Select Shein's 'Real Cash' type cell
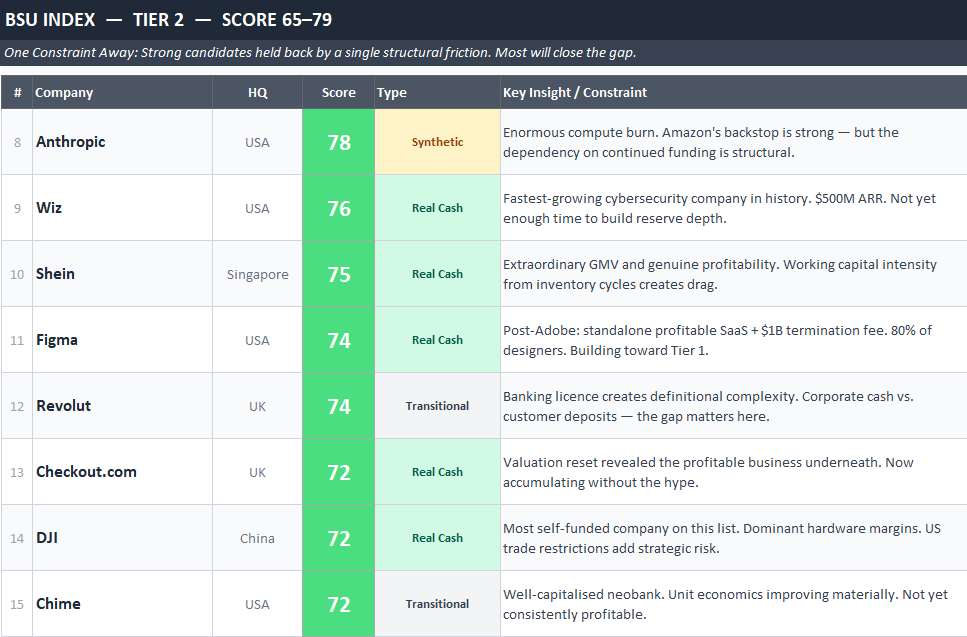 coord(437,274)
